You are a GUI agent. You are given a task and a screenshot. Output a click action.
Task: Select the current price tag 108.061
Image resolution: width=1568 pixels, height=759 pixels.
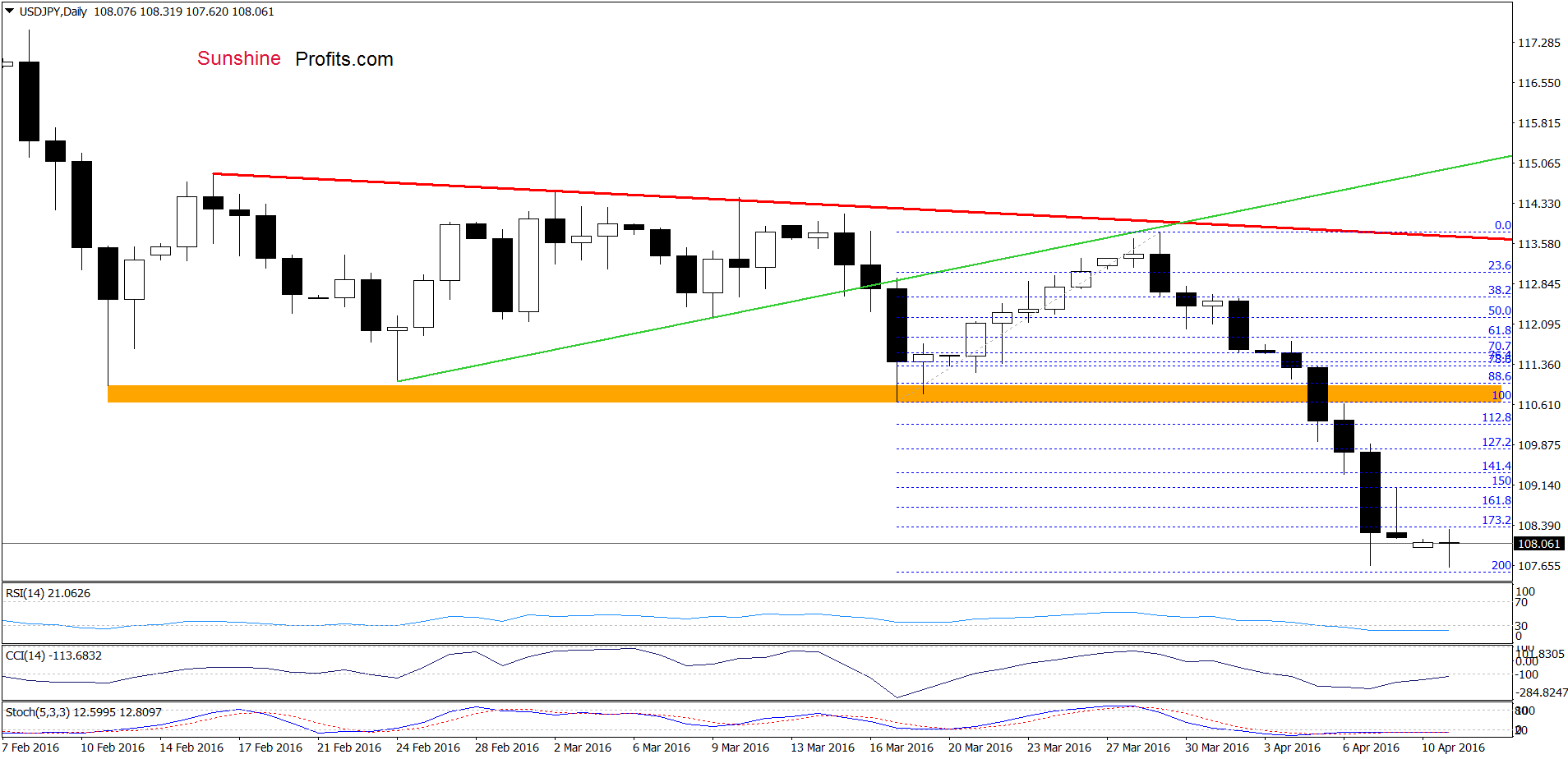[1538, 544]
